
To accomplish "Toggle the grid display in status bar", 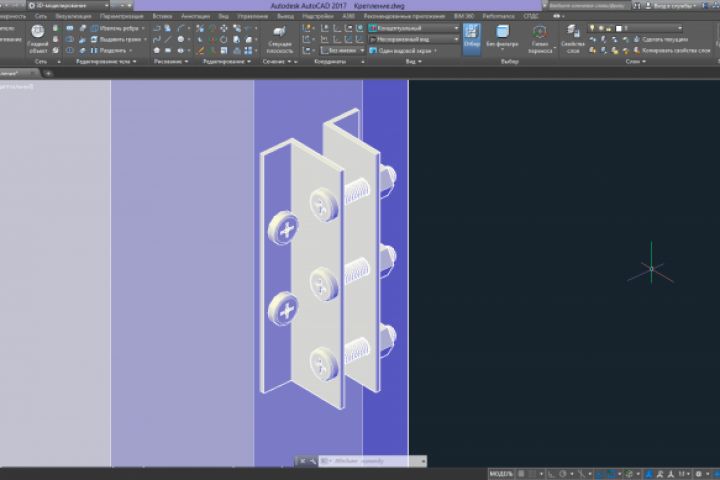I will 521,474.
